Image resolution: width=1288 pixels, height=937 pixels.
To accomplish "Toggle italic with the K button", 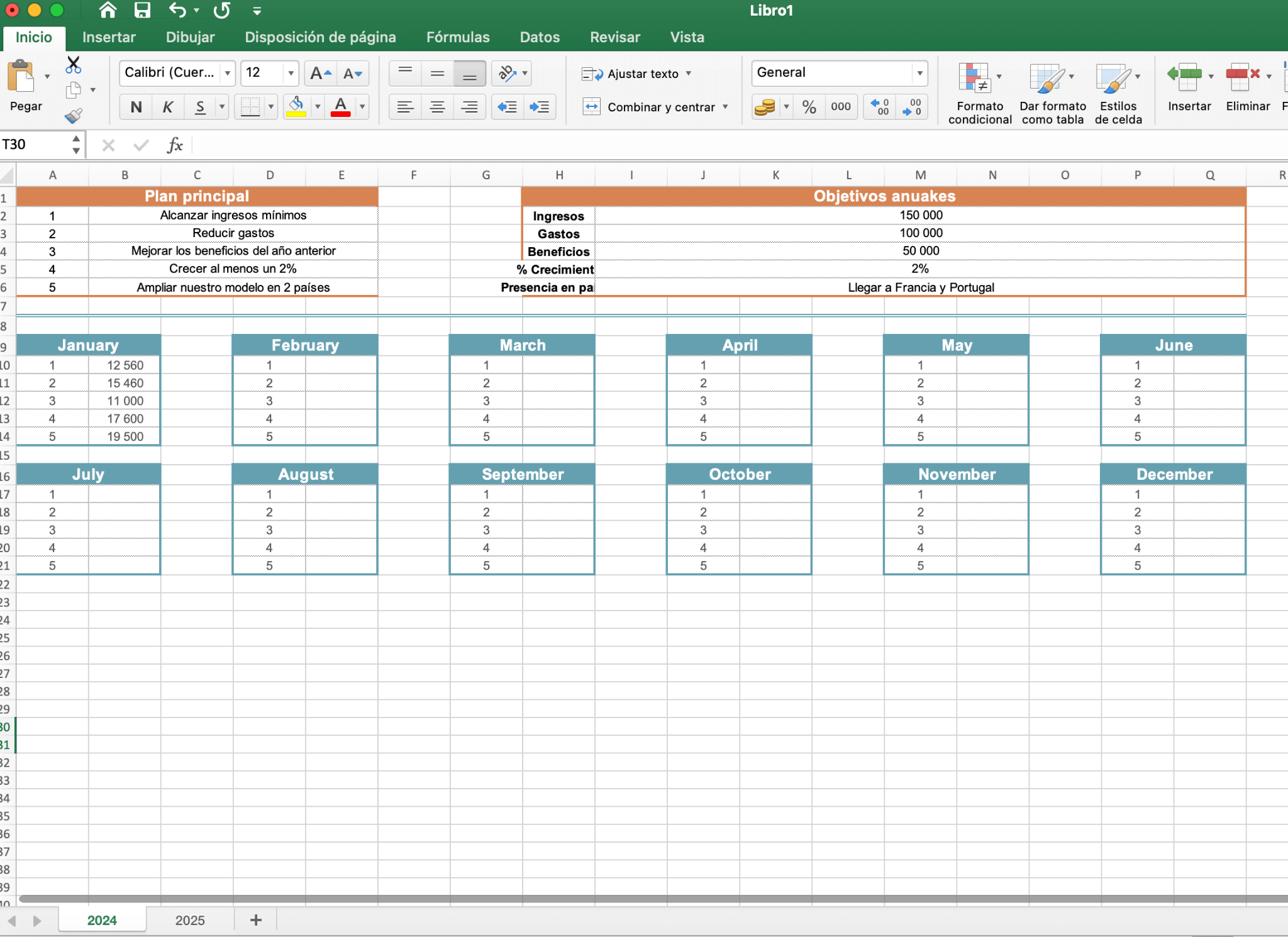I will pos(167,106).
